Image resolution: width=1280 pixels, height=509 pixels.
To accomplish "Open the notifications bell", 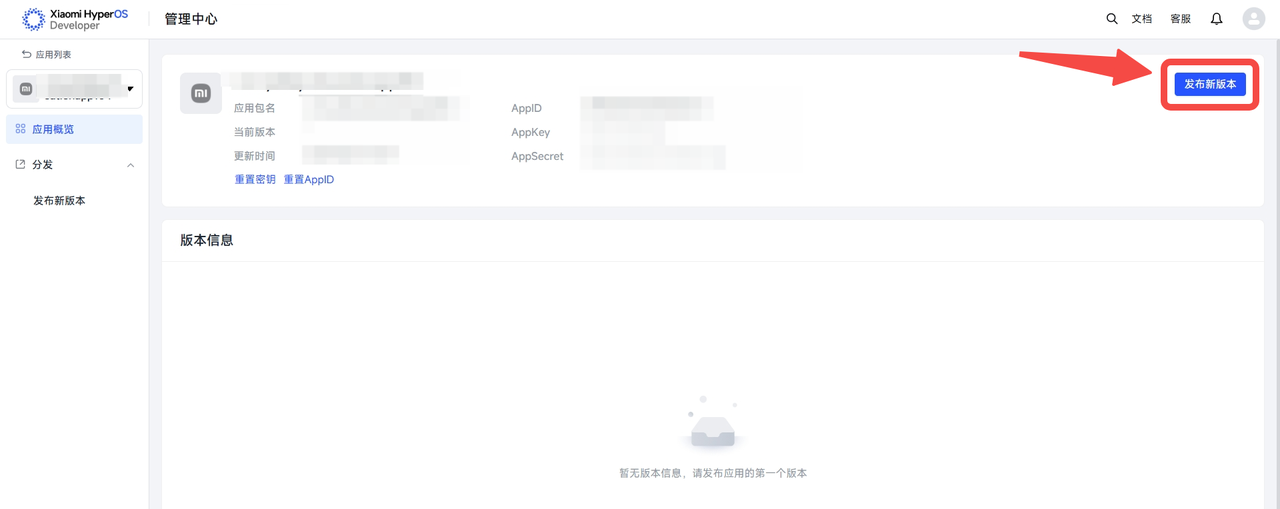I will coord(1216,19).
